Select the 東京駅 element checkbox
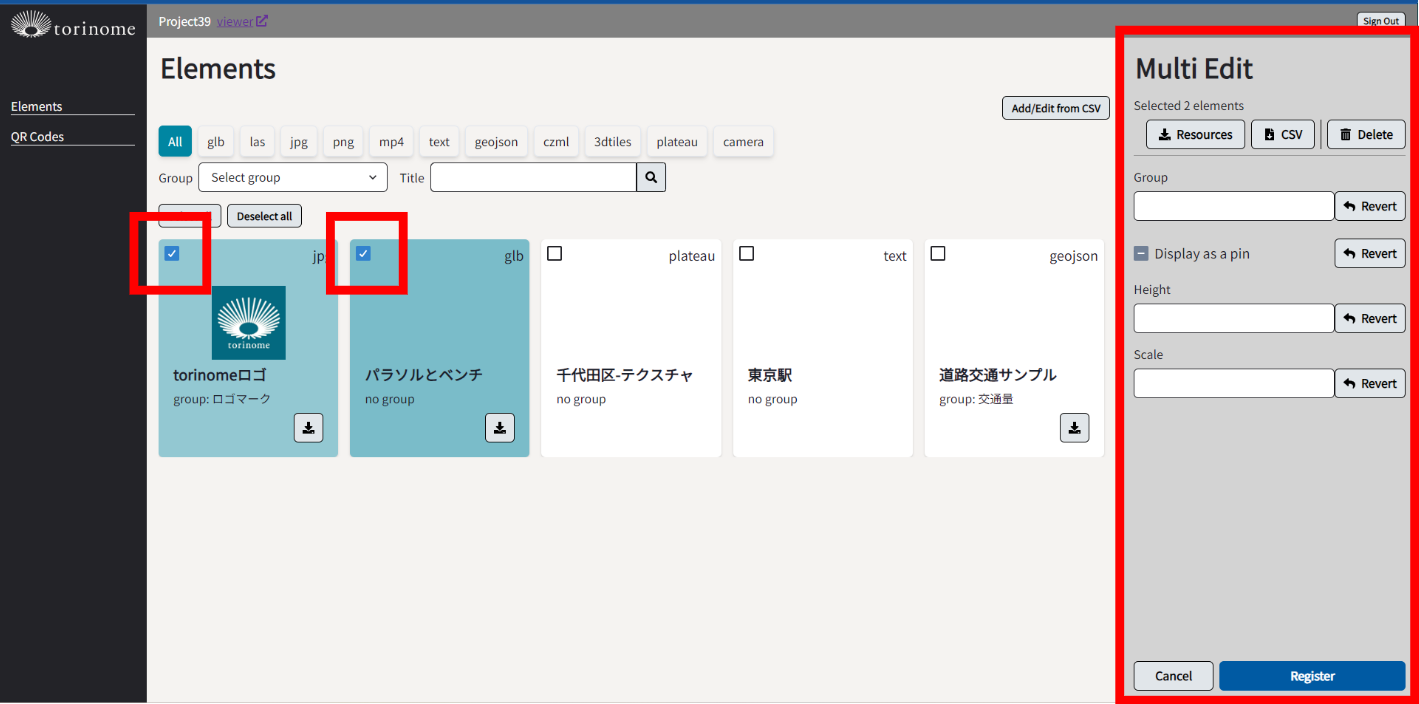The image size is (1419, 704). pos(746,254)
